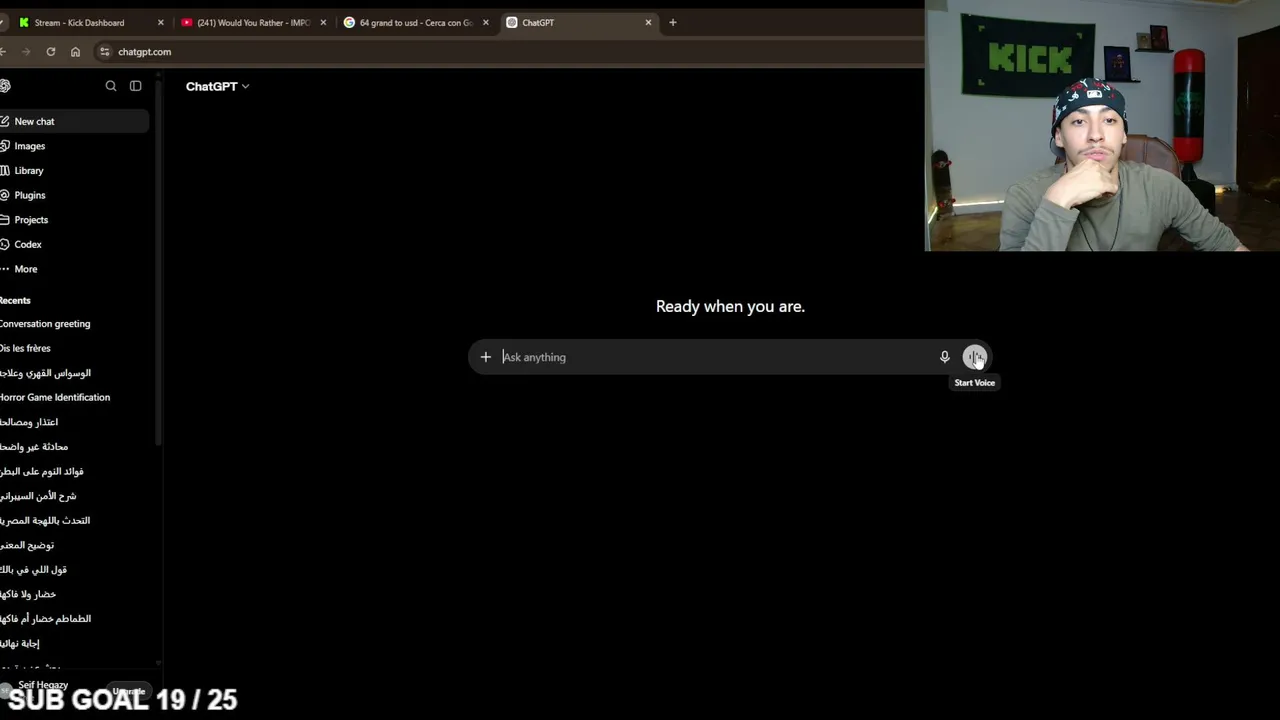Screen dimensions: 1280x720
Task: Click the Google favicon on the third tab
Action: (x=349, y=22)
